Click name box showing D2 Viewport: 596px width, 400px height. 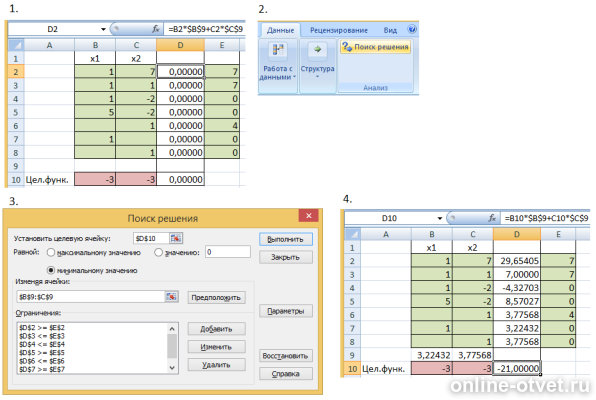(53, 29)
